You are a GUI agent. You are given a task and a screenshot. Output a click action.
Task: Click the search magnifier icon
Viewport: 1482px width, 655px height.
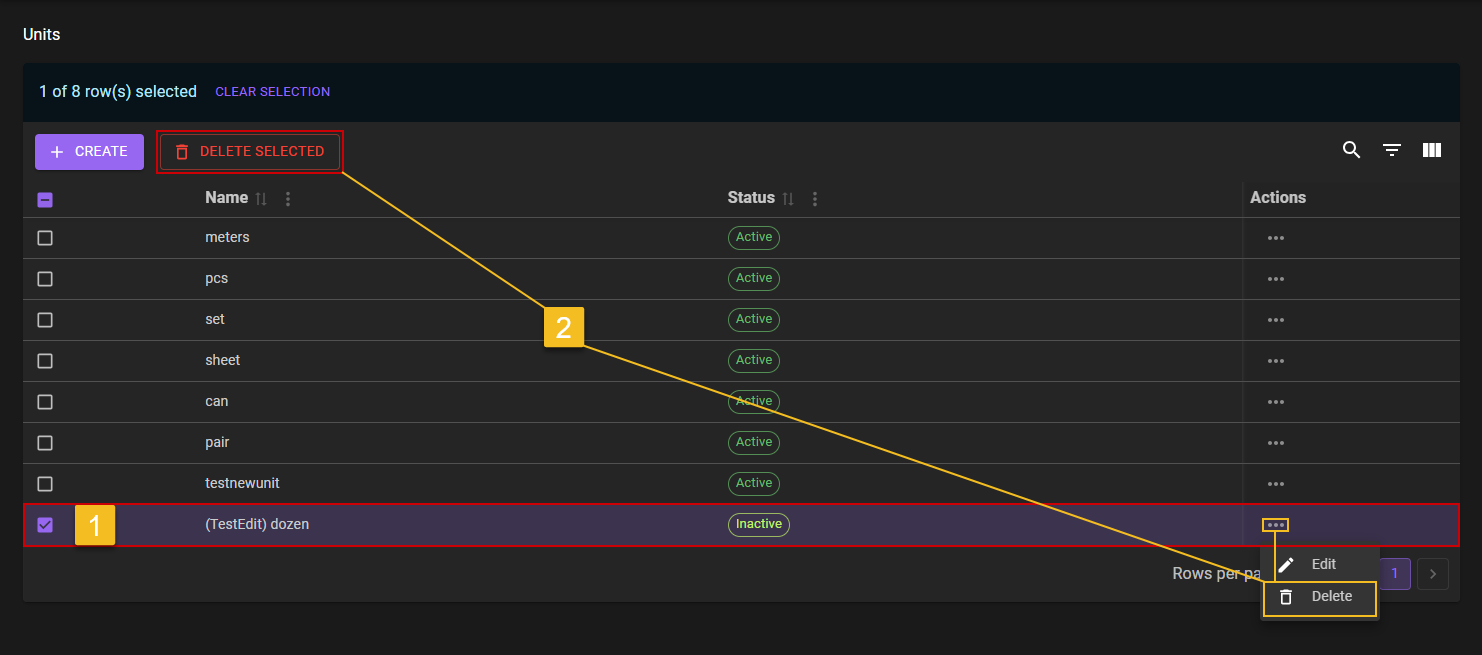coord(1351,150)
